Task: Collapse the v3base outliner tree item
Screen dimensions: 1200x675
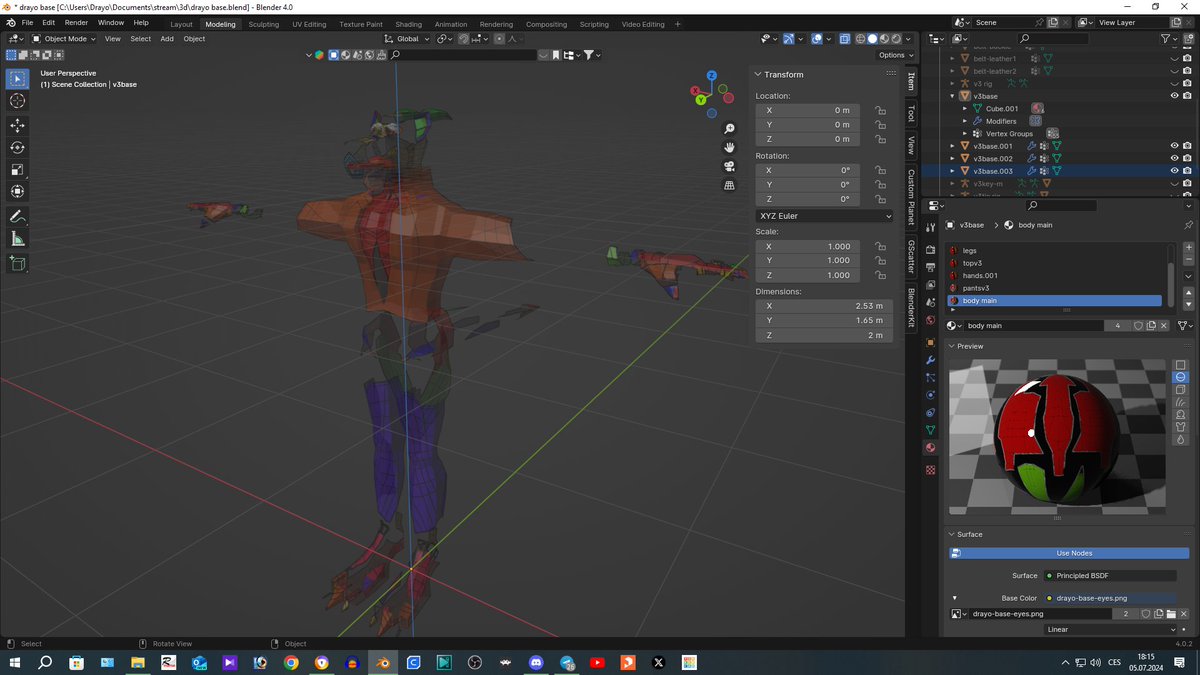Action: coord(953,96)
